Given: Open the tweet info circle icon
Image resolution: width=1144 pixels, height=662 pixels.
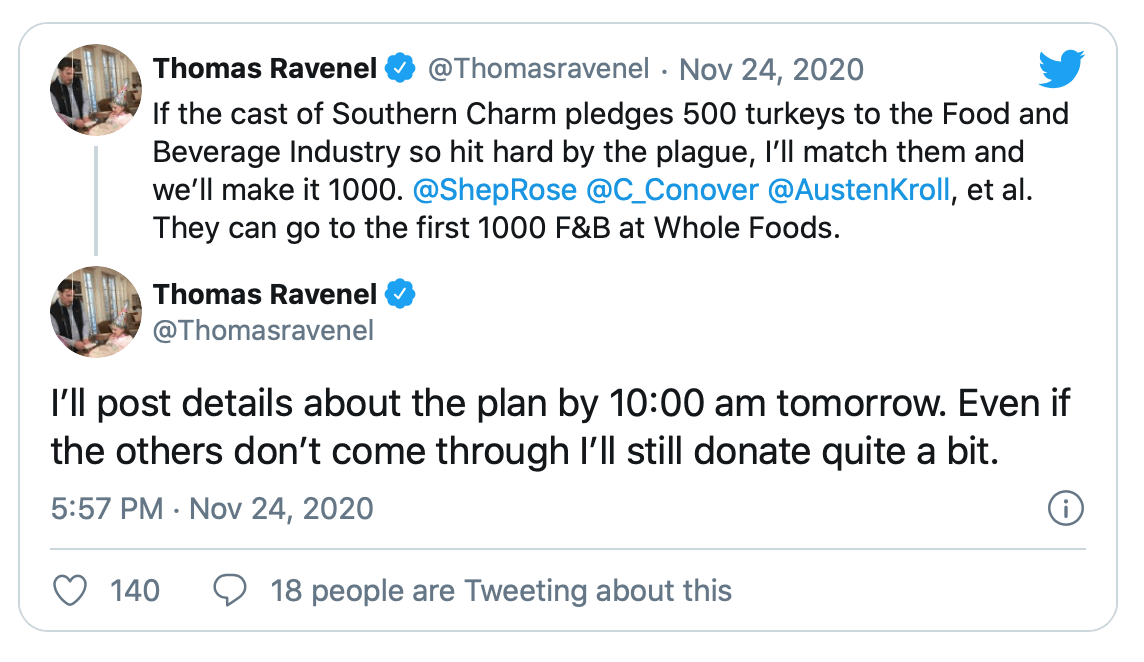Looking at the screenshot, I should 1066,508.
